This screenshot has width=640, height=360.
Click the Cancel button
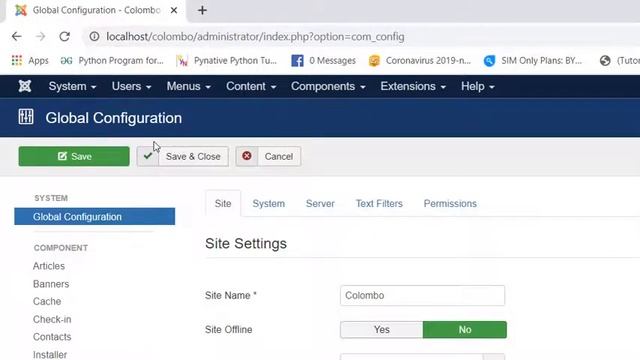268,156
